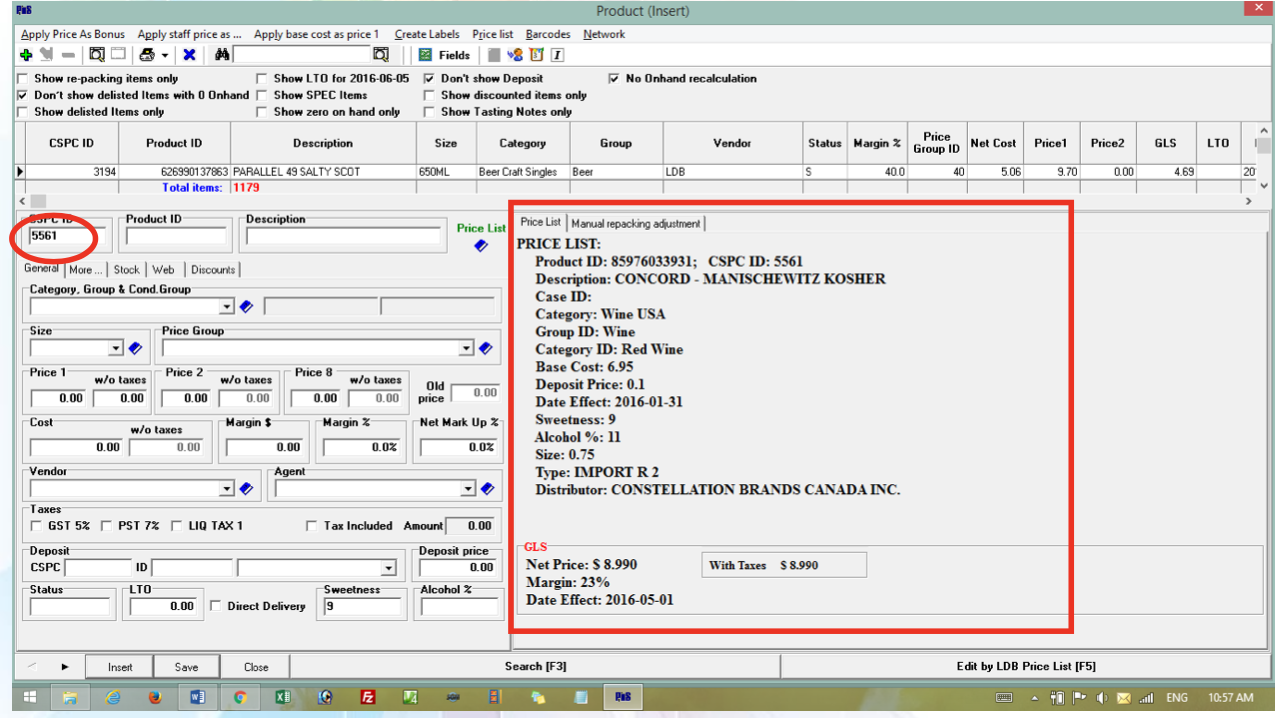Click the blue book icon beside Agent dropdown

[x=487, y=489]
